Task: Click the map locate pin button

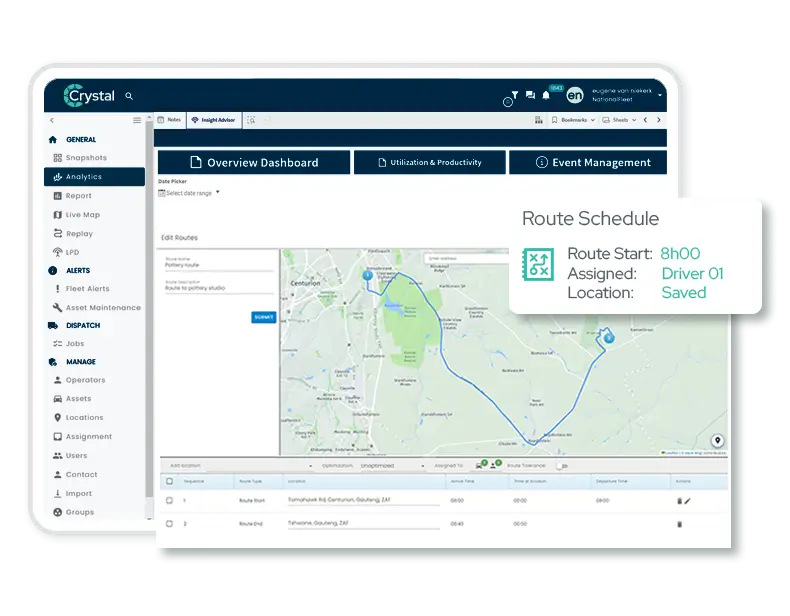Action: point(717,440)
